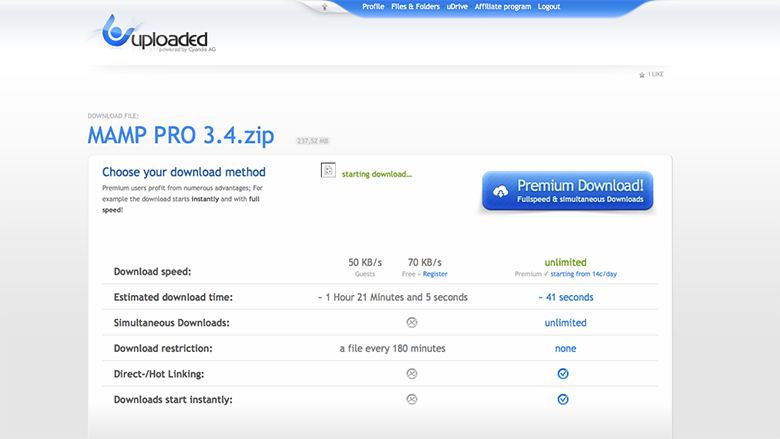Click the X icon for Downloads start instantly
This screenshot has width=780, height=439.
(x=411, y=399)
